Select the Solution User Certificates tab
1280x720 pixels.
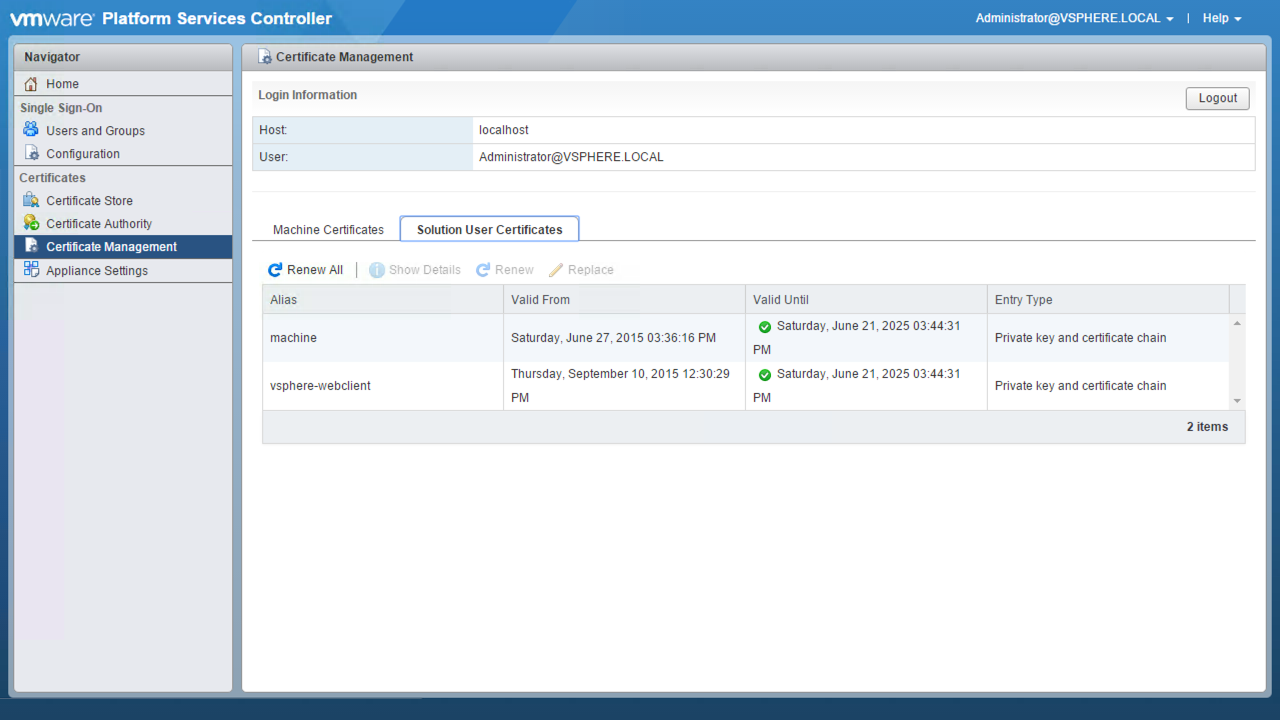(489, 230)
